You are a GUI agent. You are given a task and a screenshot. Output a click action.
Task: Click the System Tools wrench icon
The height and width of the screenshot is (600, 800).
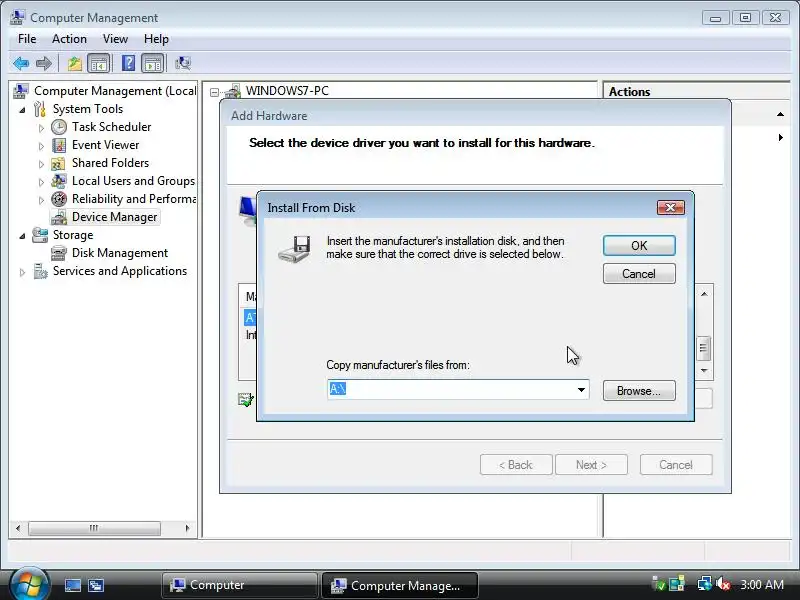pos(40,109)
